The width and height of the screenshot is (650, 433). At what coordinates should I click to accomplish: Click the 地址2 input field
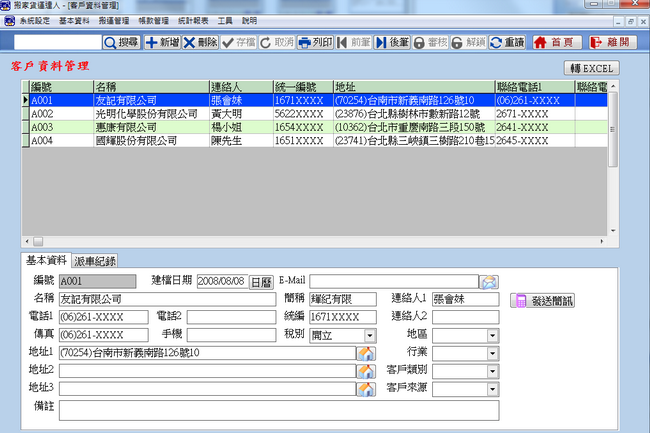207,371
